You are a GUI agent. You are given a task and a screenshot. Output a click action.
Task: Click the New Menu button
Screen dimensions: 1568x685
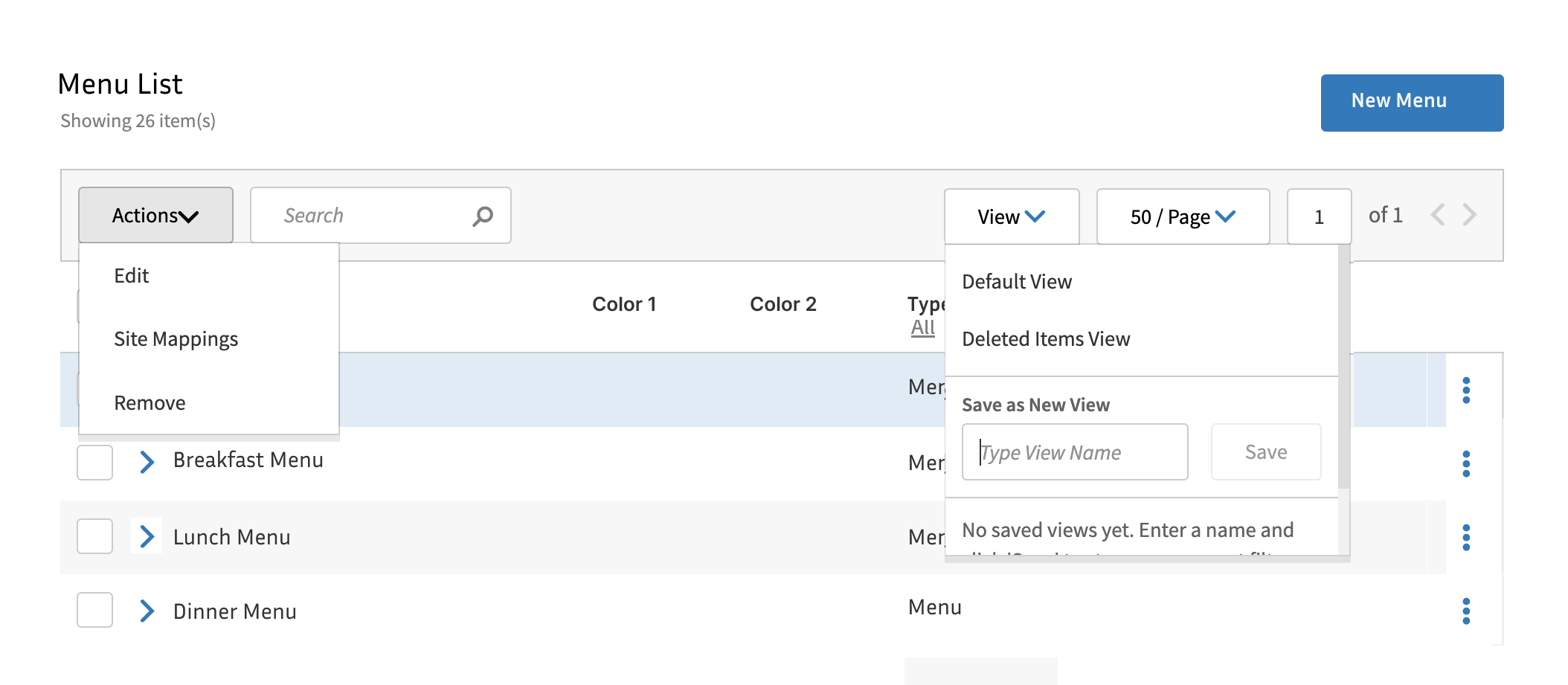tap(1412, 101)
